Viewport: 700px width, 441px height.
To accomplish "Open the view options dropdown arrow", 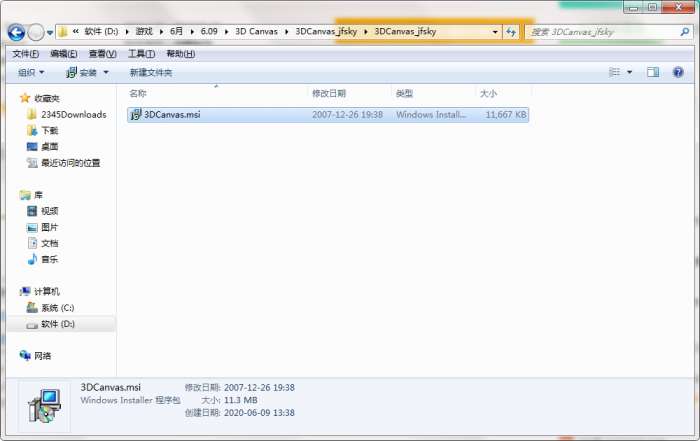I will 629,72.
